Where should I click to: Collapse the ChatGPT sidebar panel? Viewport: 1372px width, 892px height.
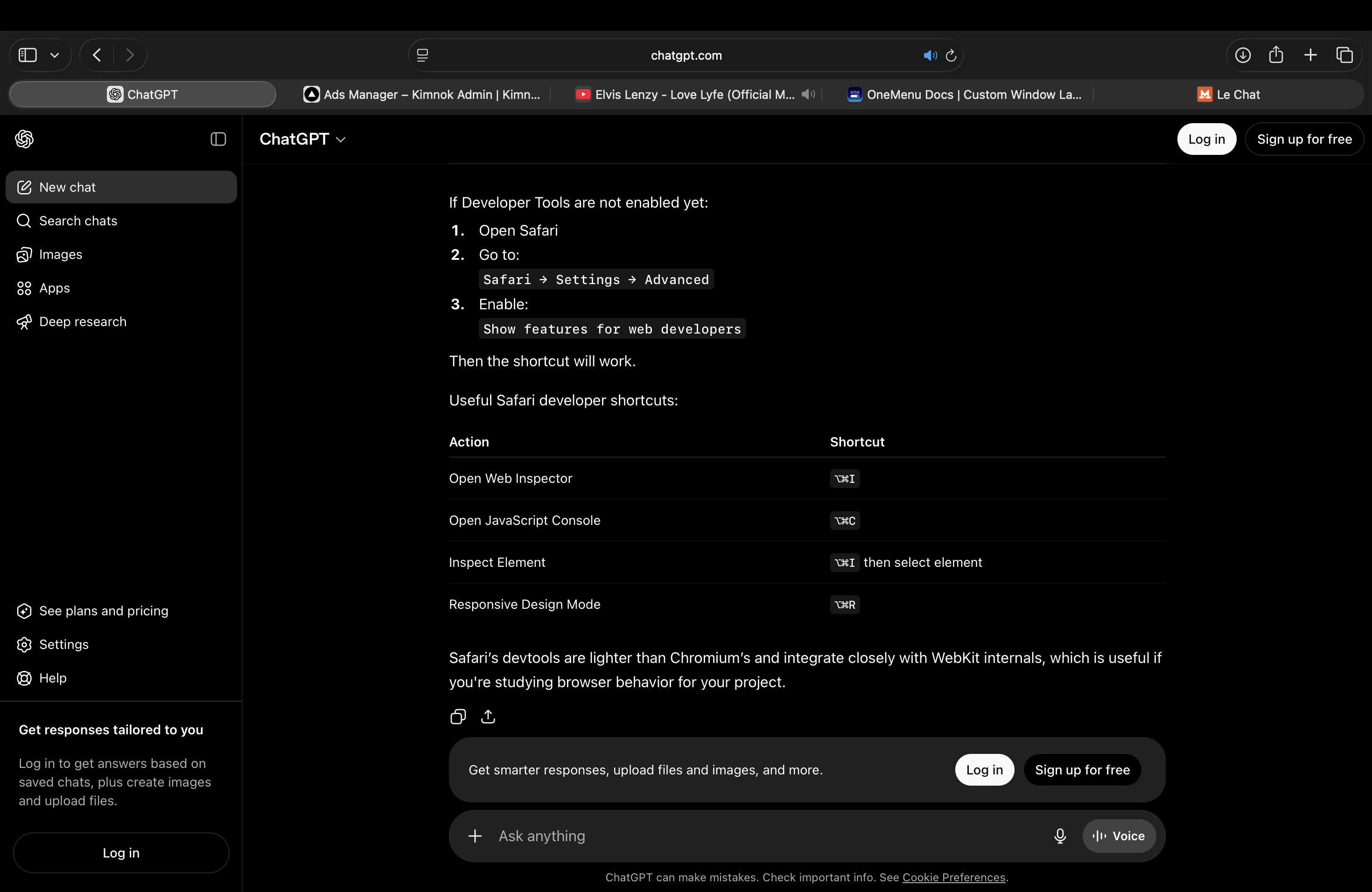(x=218, y=139)
